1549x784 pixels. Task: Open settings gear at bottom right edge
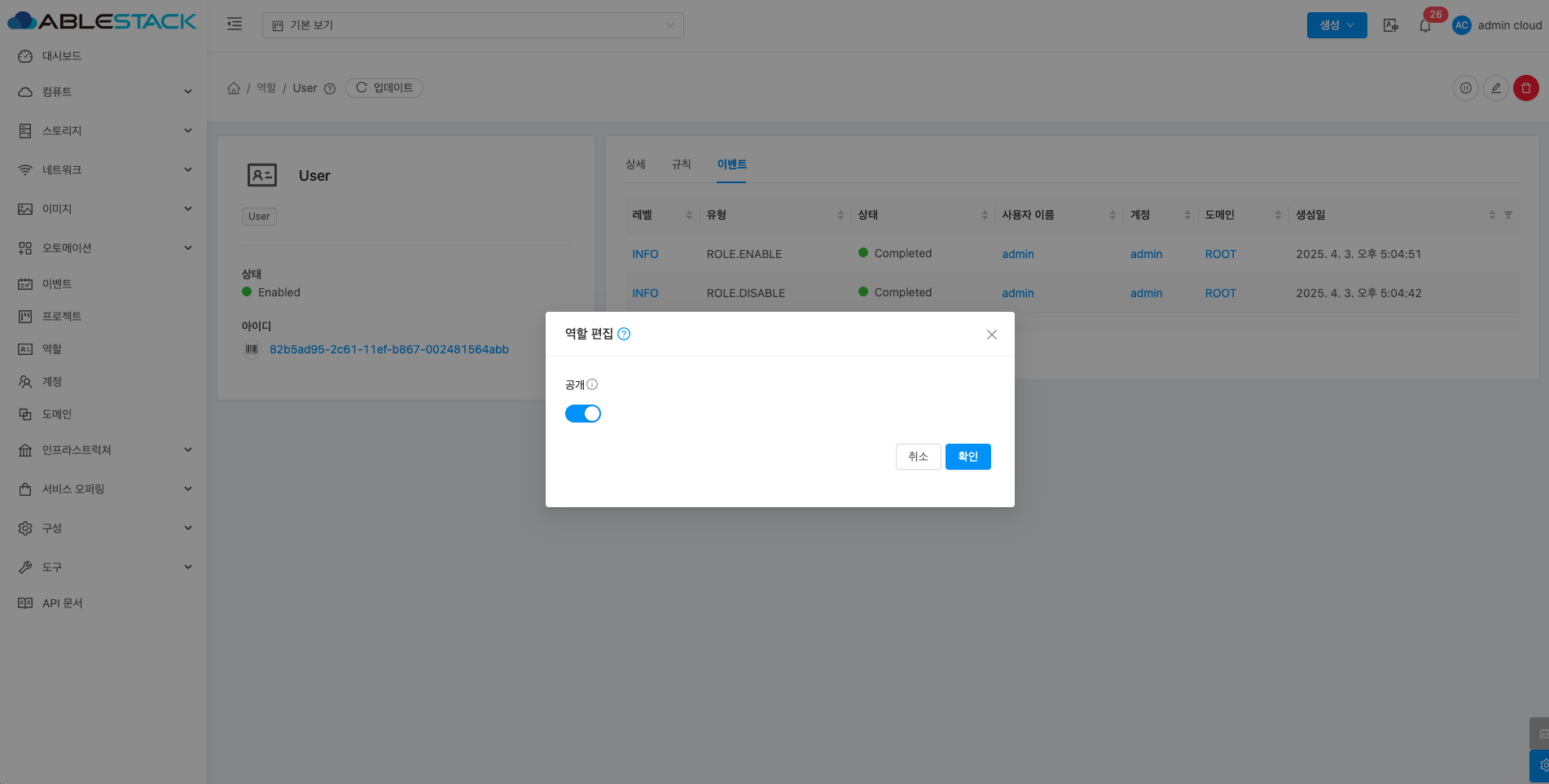coord(1541,765)
